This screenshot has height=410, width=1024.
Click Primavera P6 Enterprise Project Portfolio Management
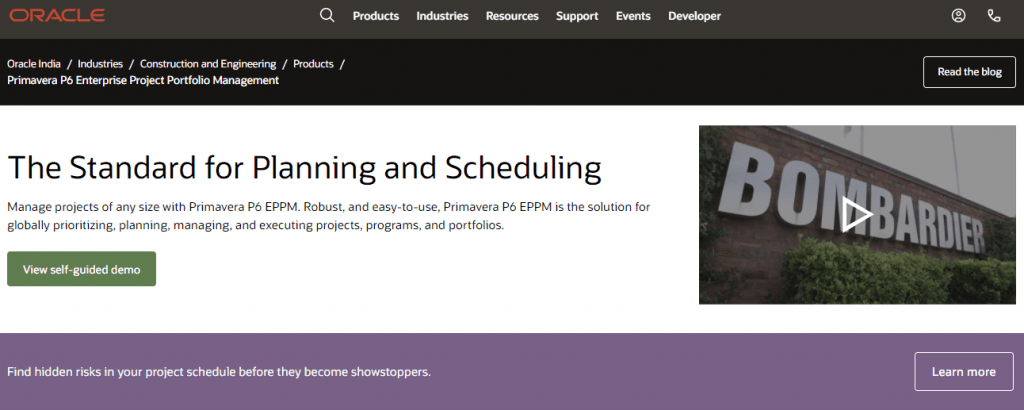[x=143, y=80]
